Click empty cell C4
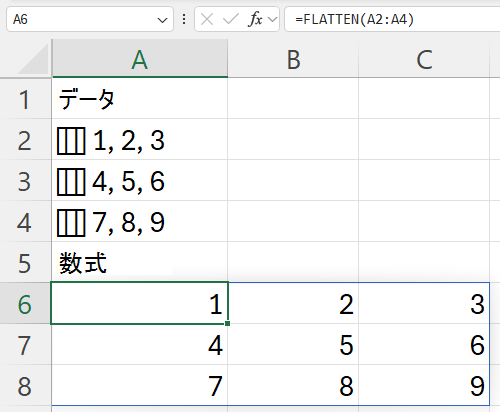Image resolution: width=500 pixels, height=412 pixels. point(424,222)
